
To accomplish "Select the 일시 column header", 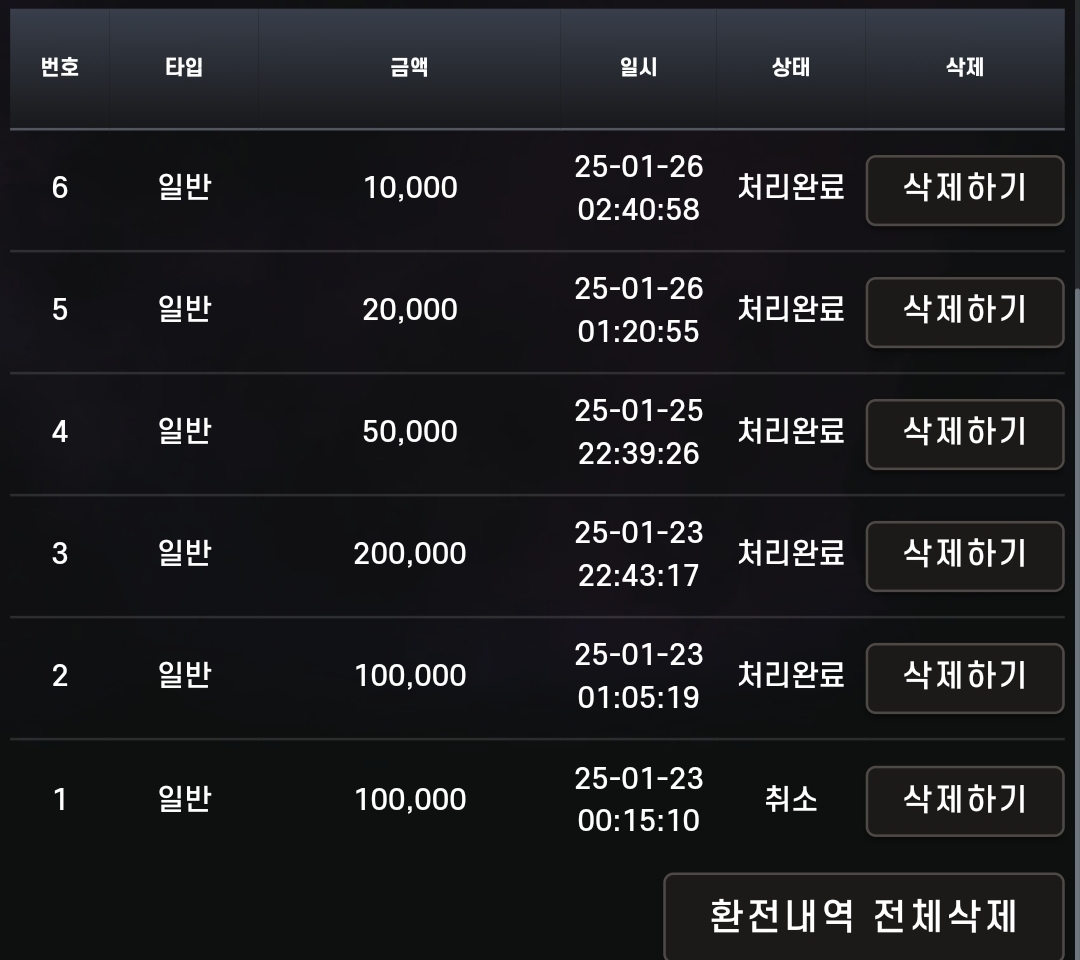I will (x=638, y=68).
